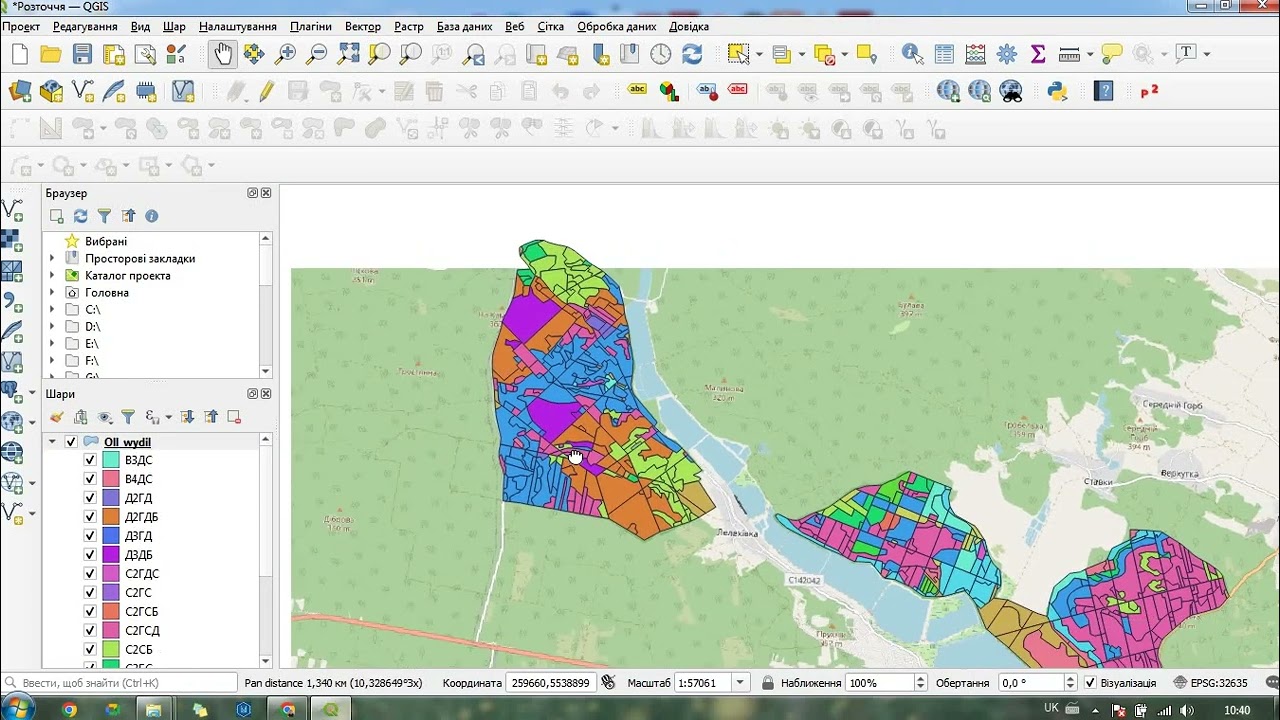Open the P2 plugin icon

click(1150, 91)
